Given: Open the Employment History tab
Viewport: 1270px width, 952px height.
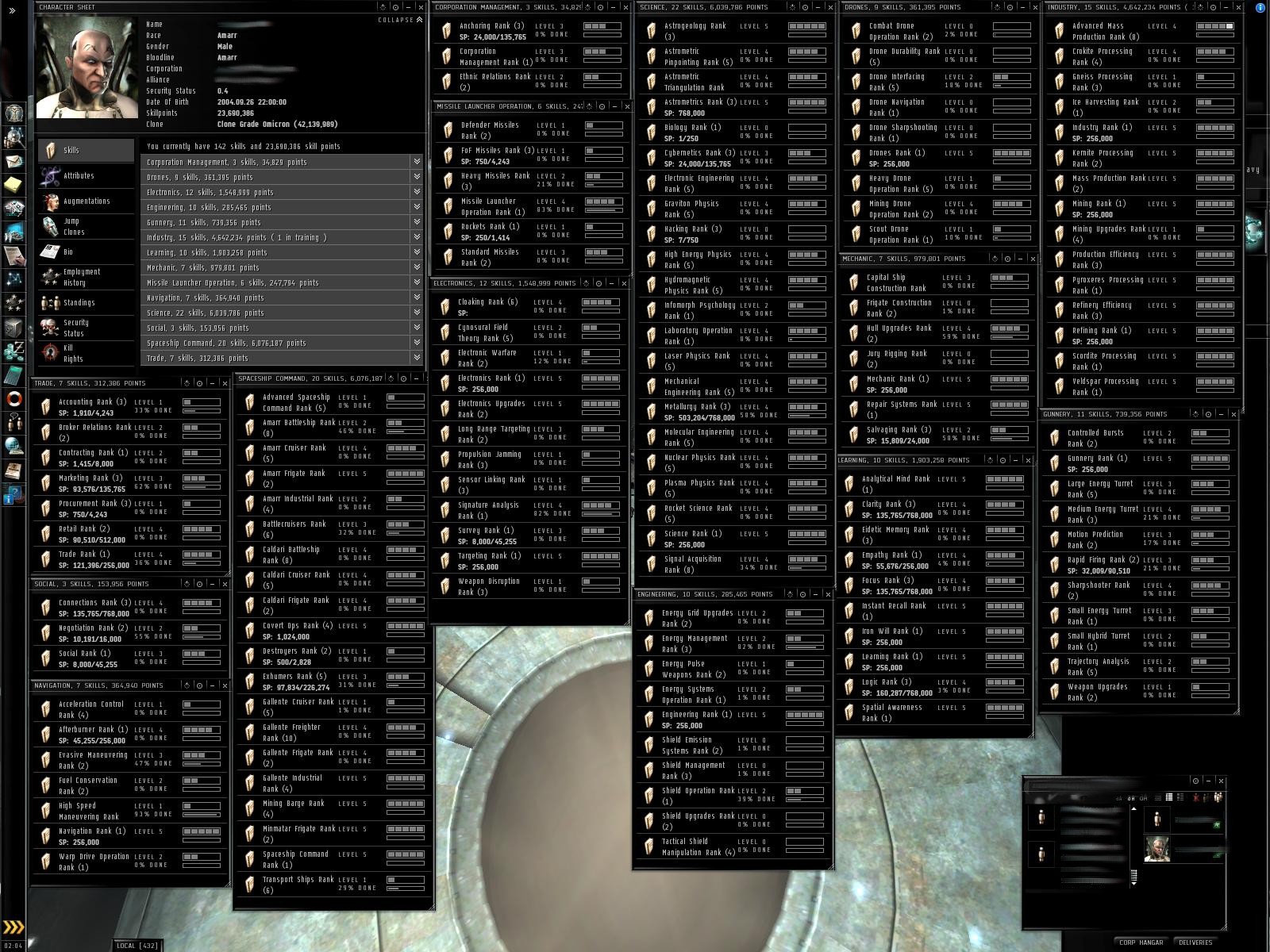Looking at the screenshot, I should pos(87,277).
